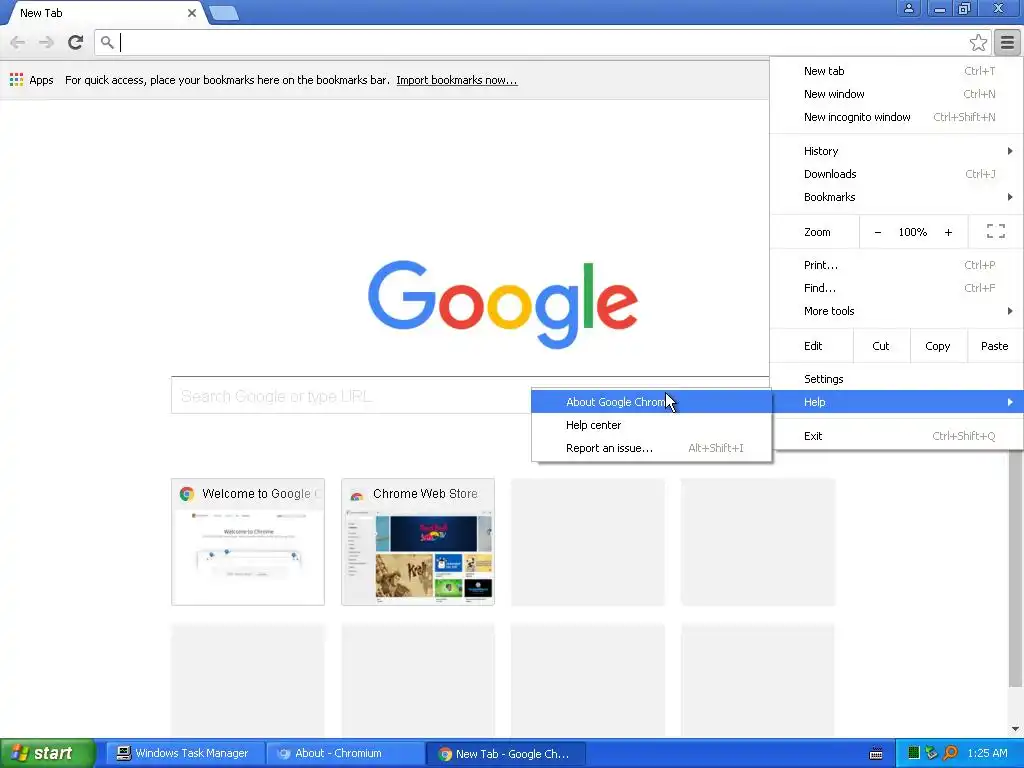Click the scrollbar down arrow on the page
The image size is (1024, 768).
(x=1015, y=729)
